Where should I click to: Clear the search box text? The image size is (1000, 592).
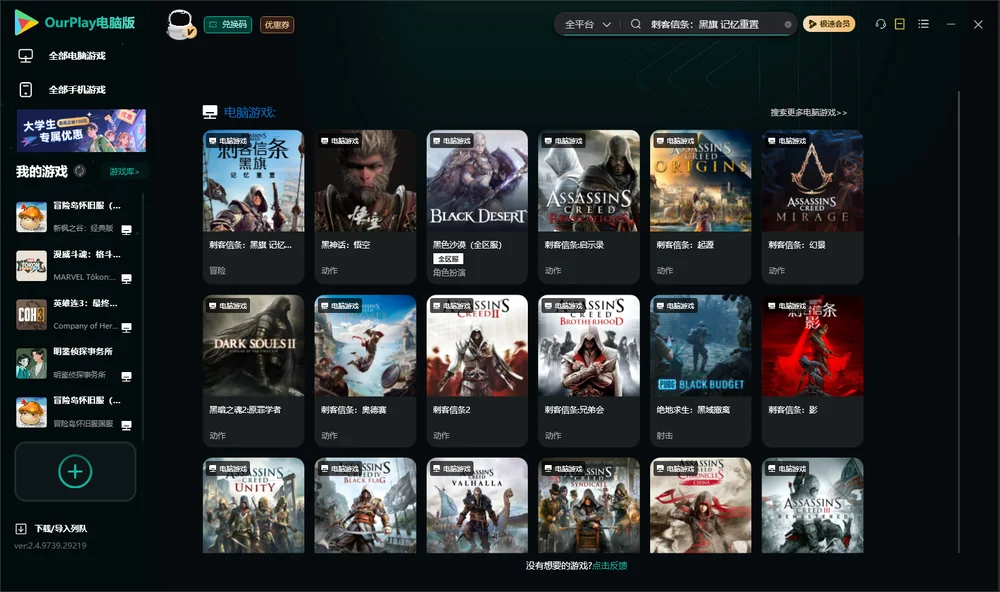coord(788,25)
